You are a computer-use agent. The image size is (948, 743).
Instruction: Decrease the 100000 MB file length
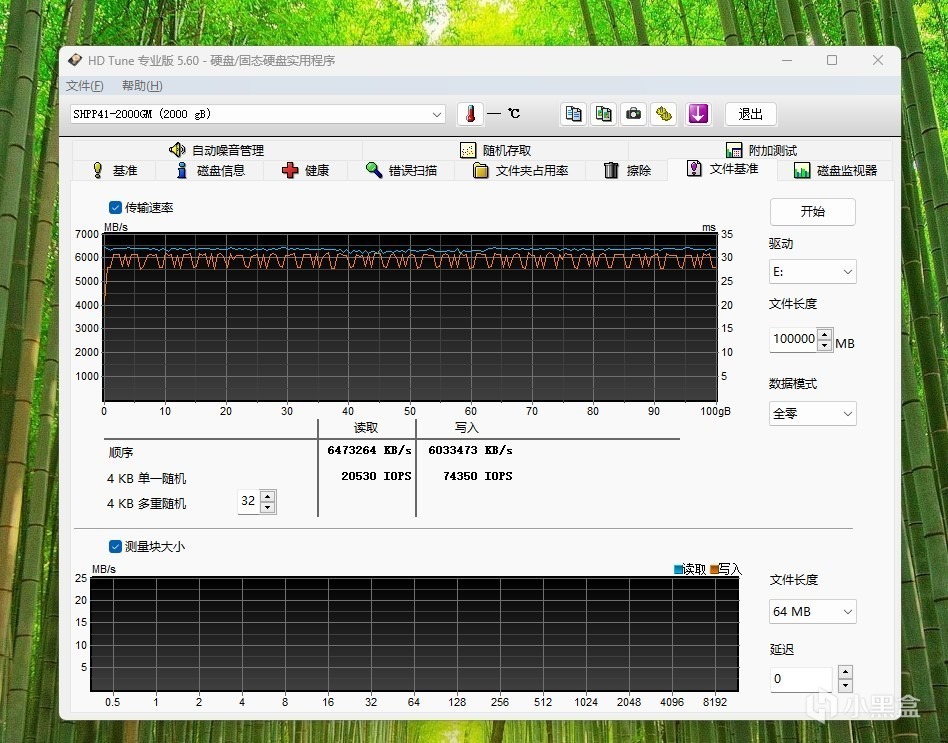tap(825, 345)
